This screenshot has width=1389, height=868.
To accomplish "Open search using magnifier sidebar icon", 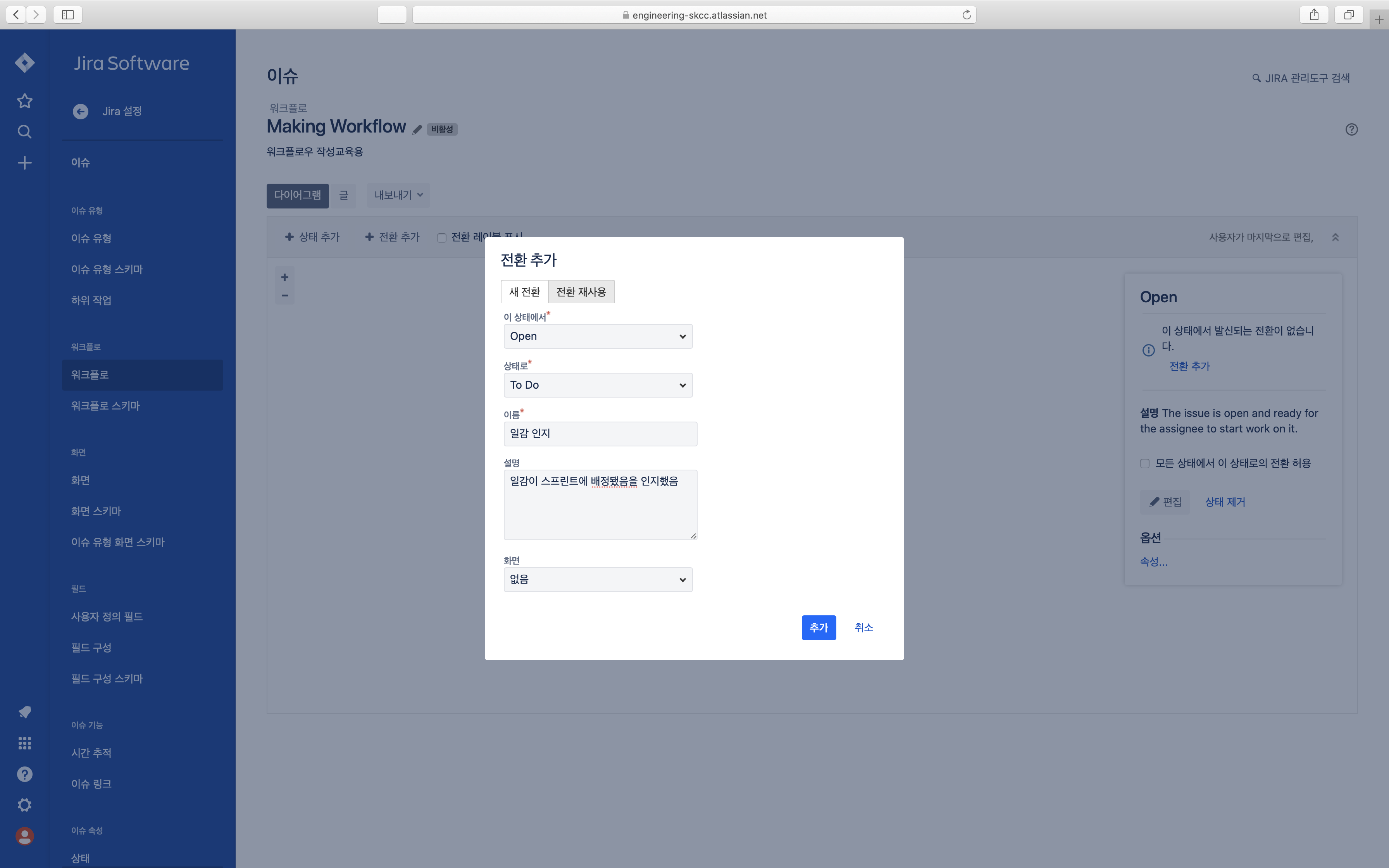I will 25,132.
